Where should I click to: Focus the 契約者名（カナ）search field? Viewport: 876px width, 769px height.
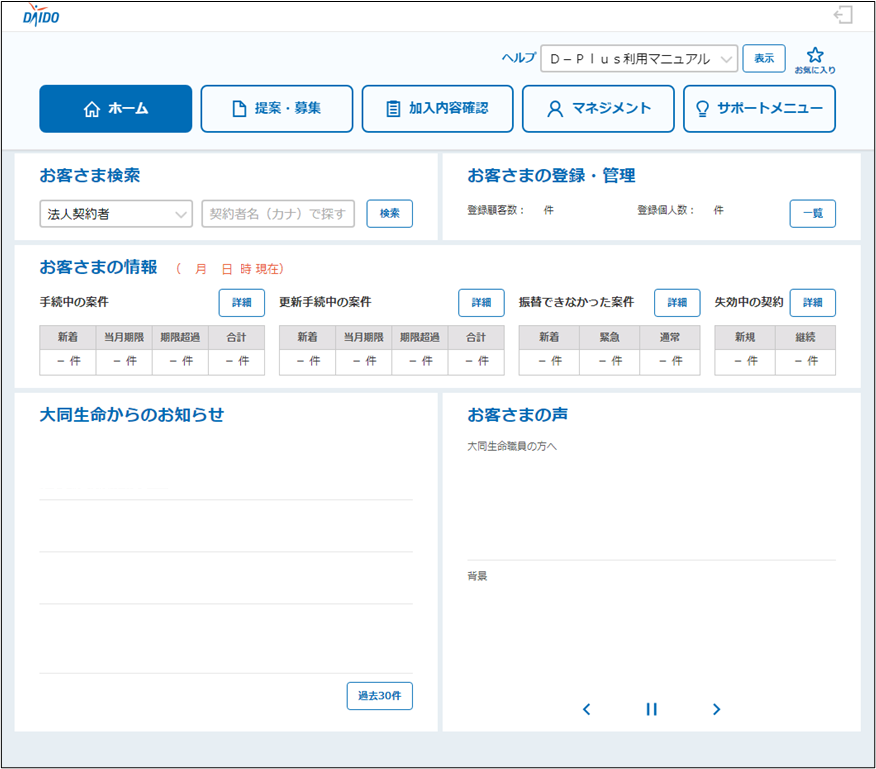point(278,213)
